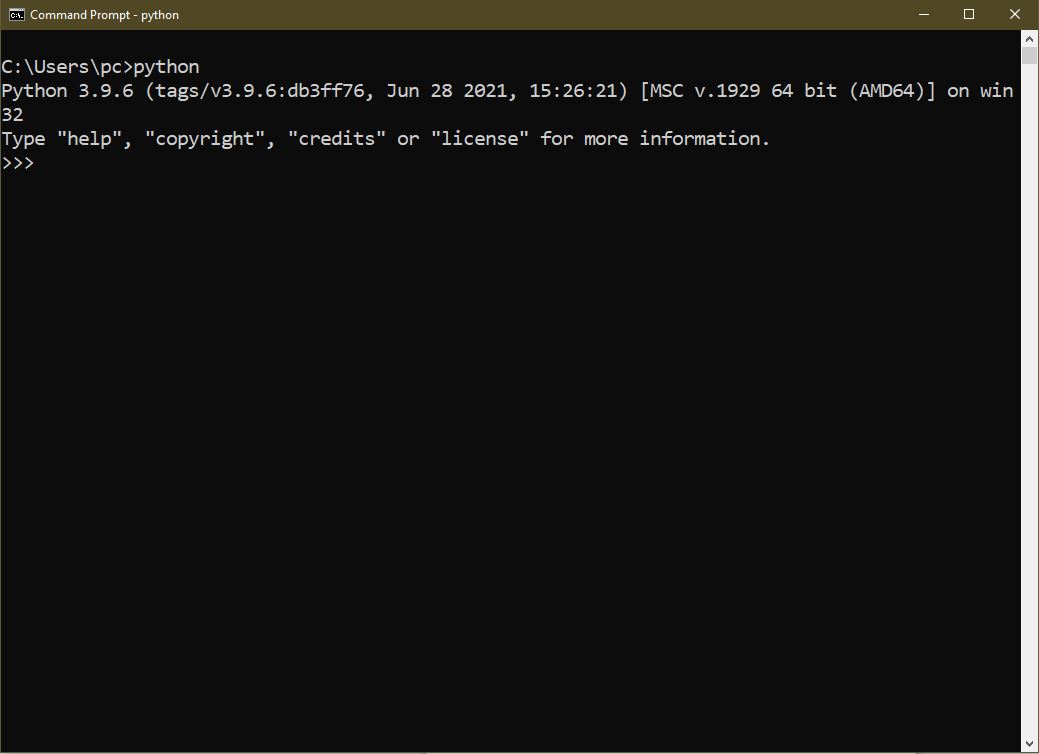Click the 'Command Prompt - python' title text
The height and width of the screenshot is (754, 1039).
[x=105, y=15]
